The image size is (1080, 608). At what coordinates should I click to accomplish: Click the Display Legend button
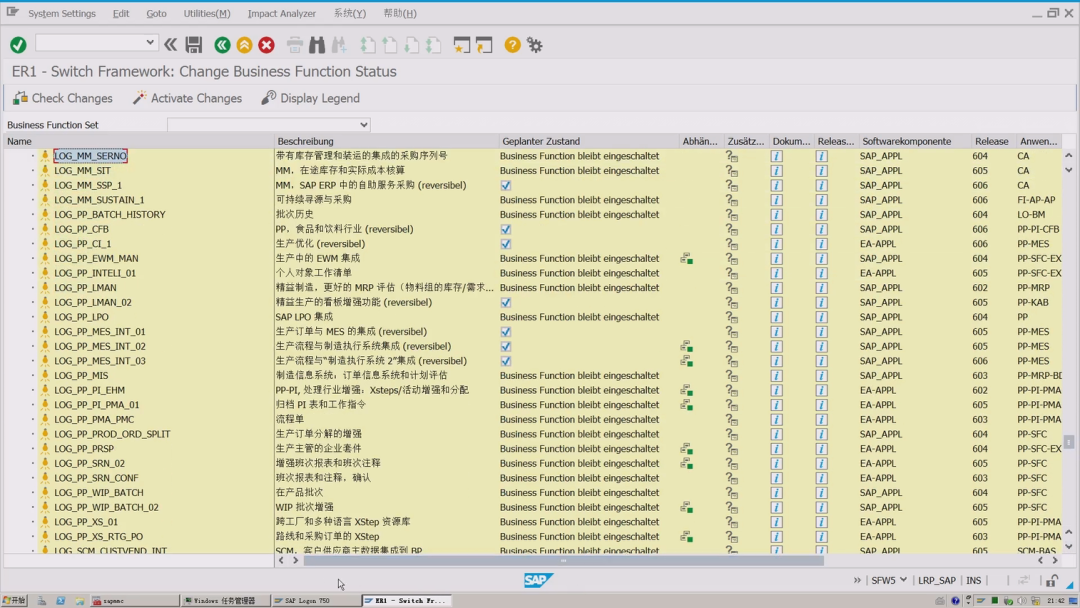point(311,98)
